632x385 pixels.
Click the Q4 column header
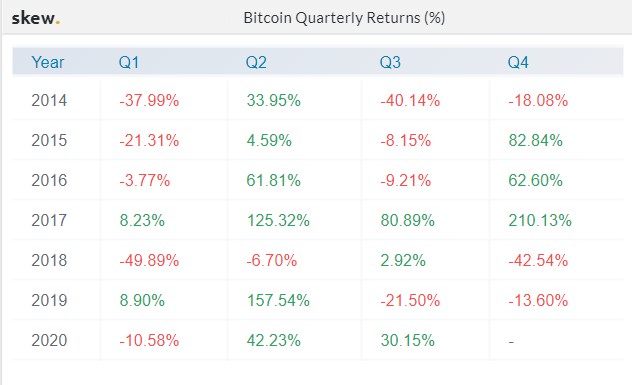pos(518,62)
